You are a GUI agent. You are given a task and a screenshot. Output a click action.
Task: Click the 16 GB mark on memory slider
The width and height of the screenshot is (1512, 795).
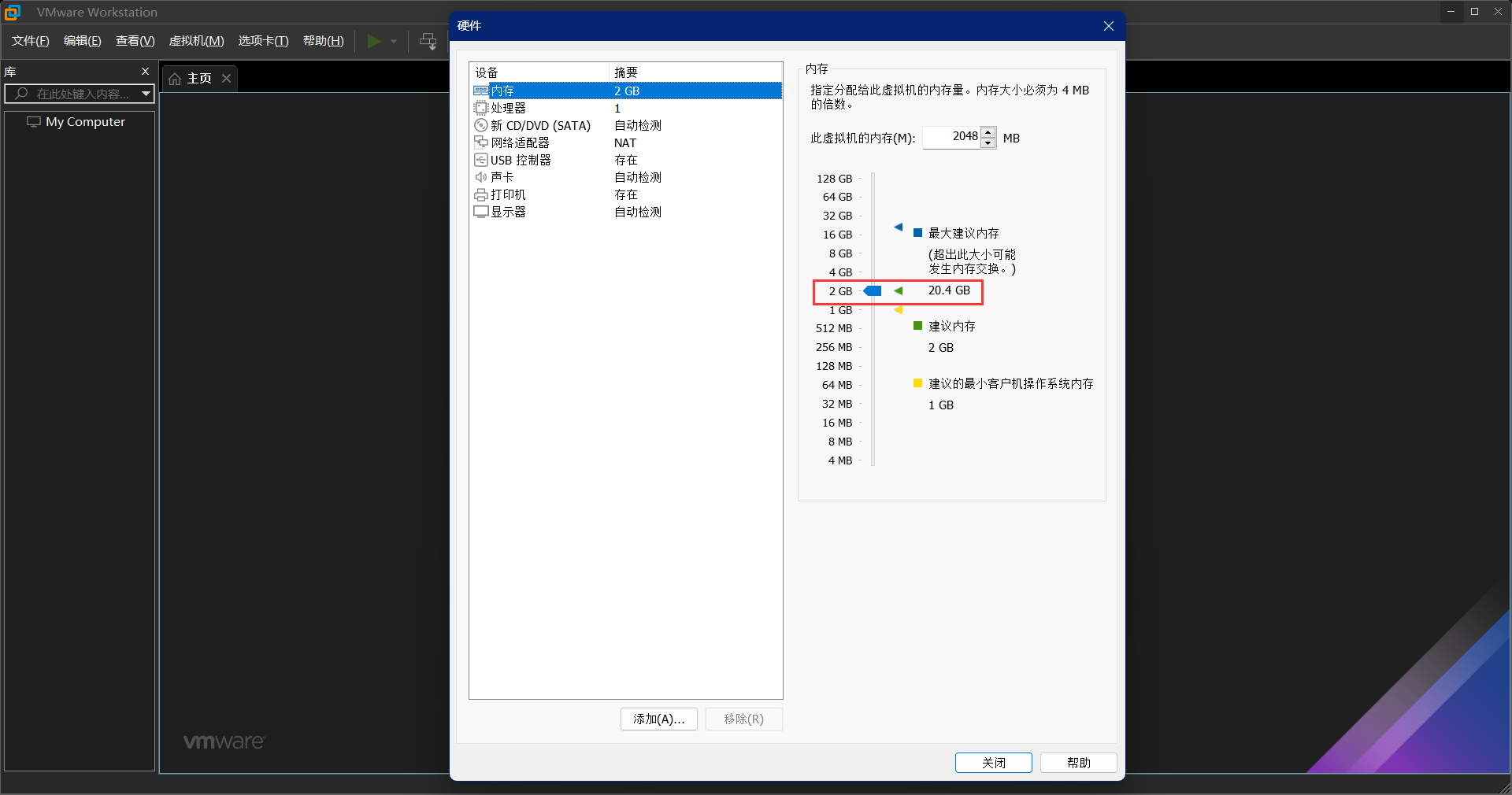838,235
